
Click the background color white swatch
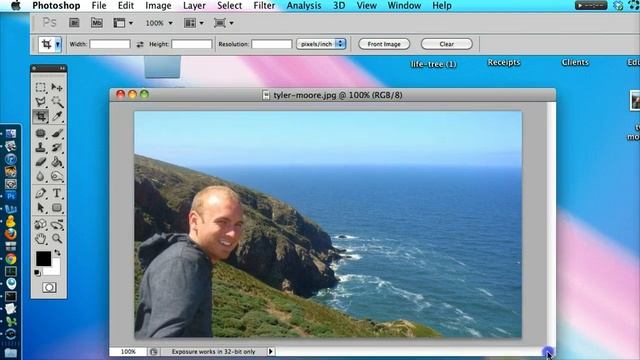click(55, 268)
